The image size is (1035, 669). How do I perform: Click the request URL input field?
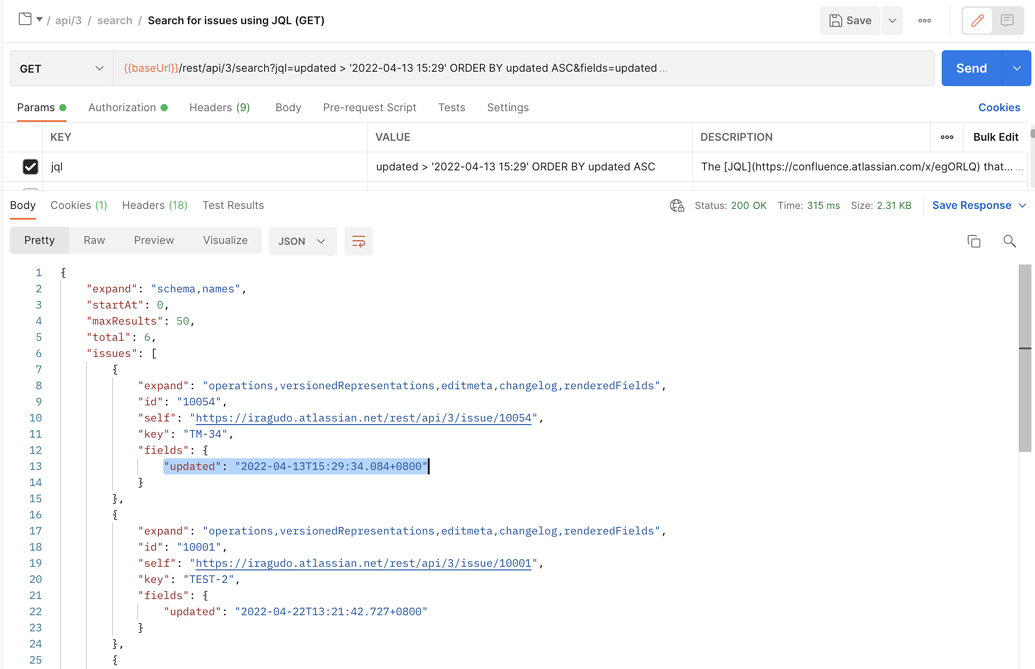click(520, 68)
